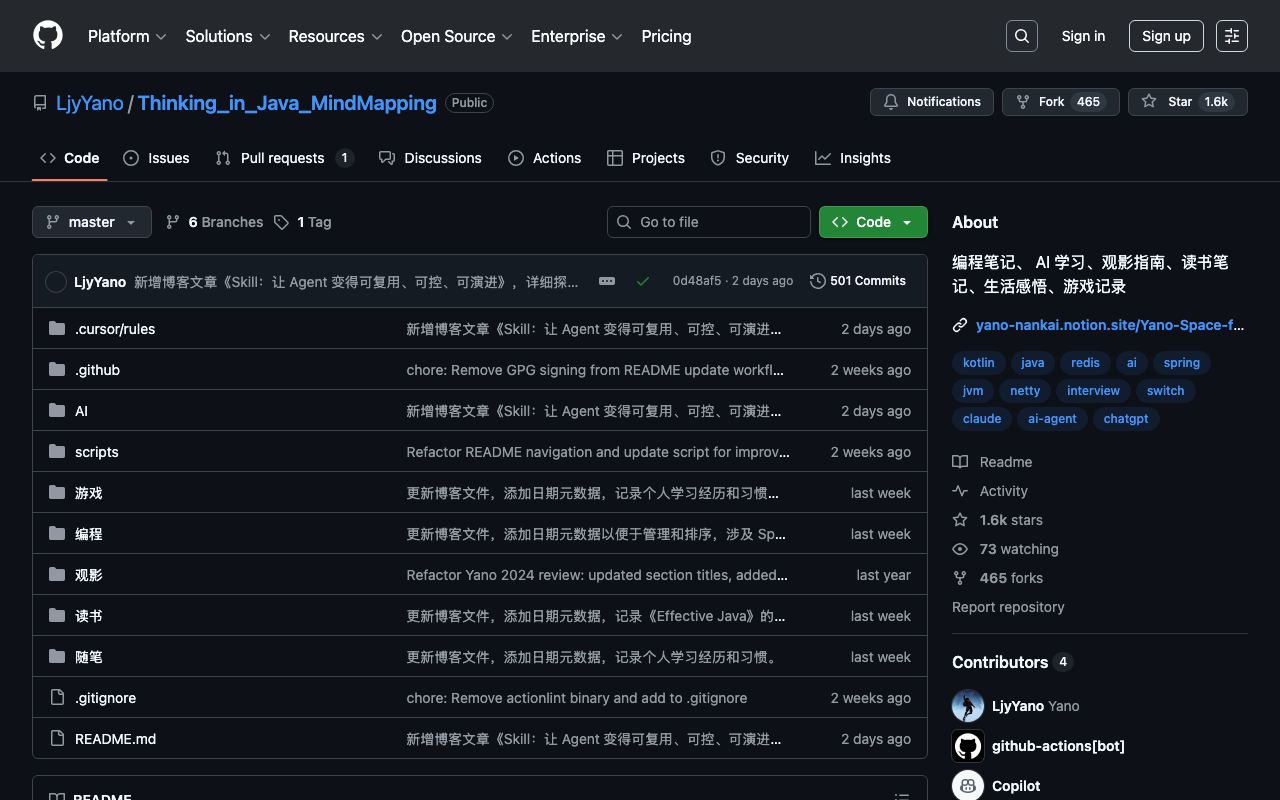Switch to the Pull requests tab
1280x800 pixels.
coord(283,158)
